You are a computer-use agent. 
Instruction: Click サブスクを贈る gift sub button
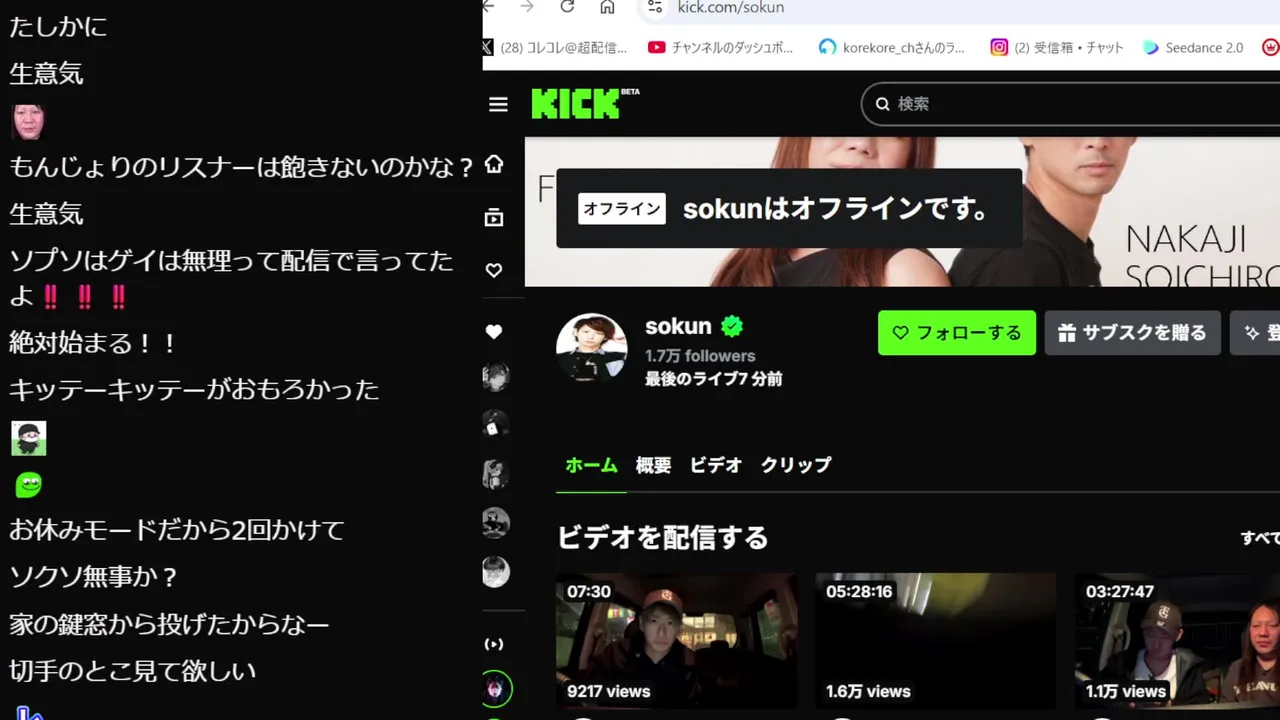(1133, 333)
